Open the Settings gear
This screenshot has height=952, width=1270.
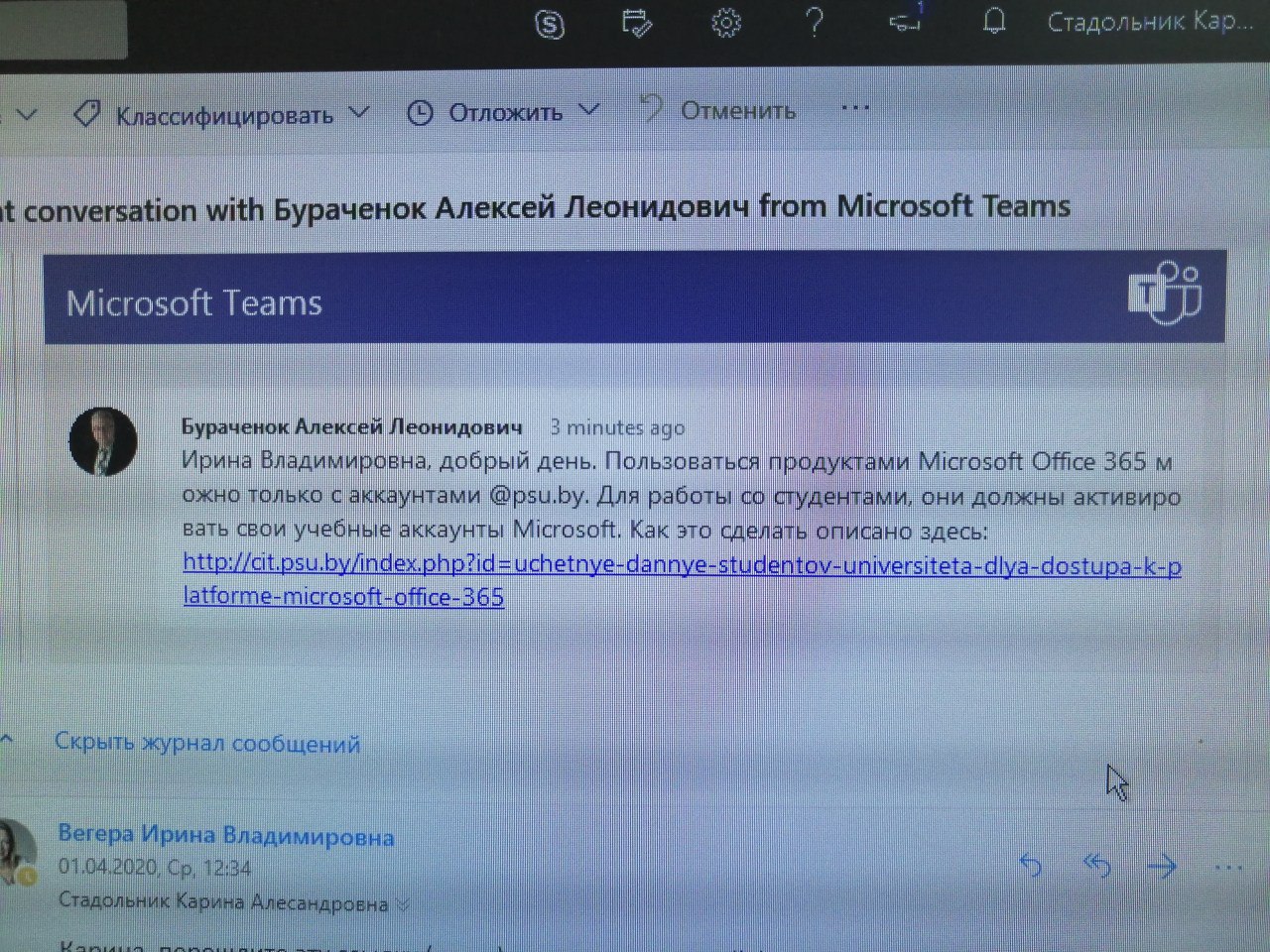pyautogui.click(x=726, y=23)
